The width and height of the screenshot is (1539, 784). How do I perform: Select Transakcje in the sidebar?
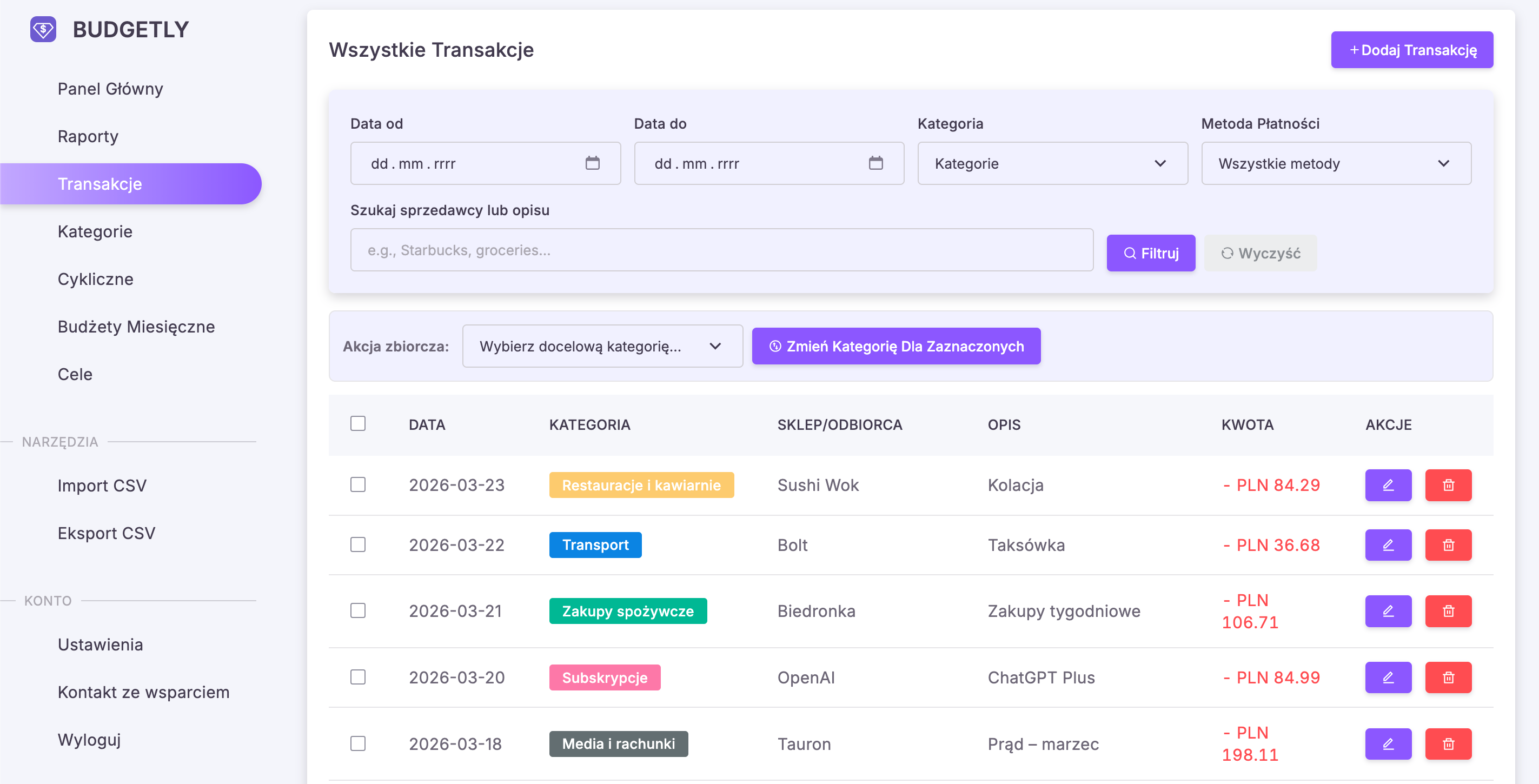(130, 183)
